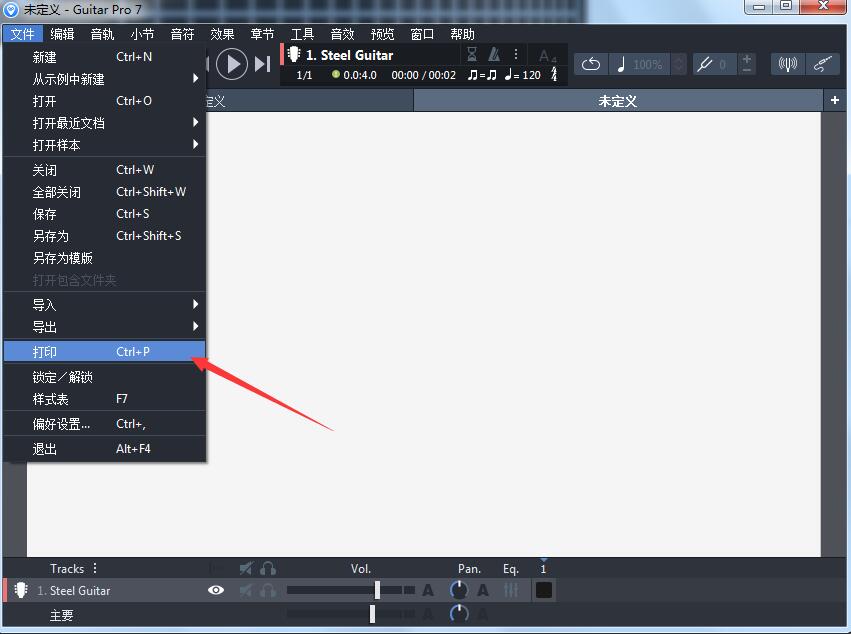Add a new track with the plus button
851x634 pixels.
click(835, 100)
